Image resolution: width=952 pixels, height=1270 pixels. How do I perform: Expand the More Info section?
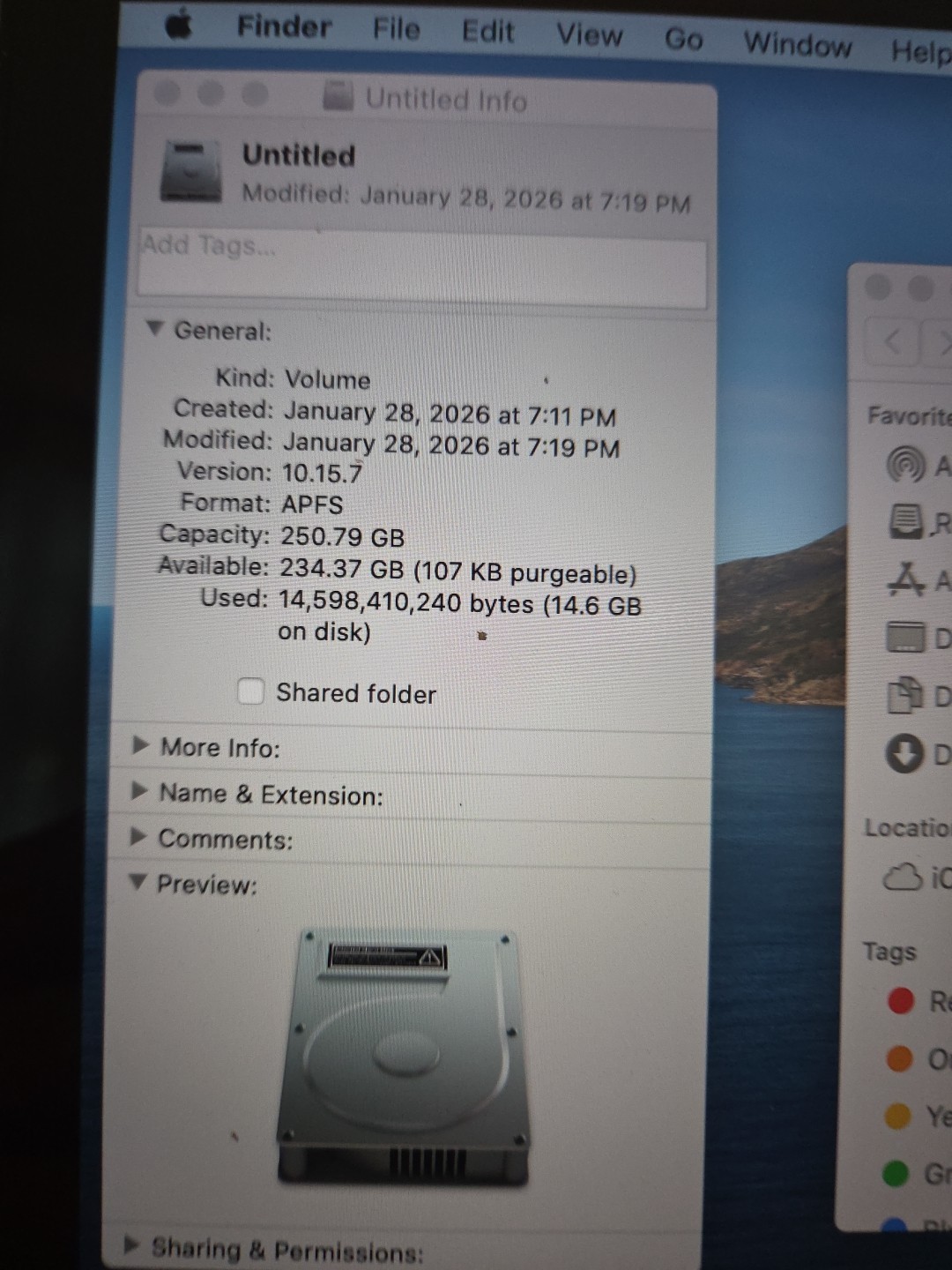click(140, 745)
